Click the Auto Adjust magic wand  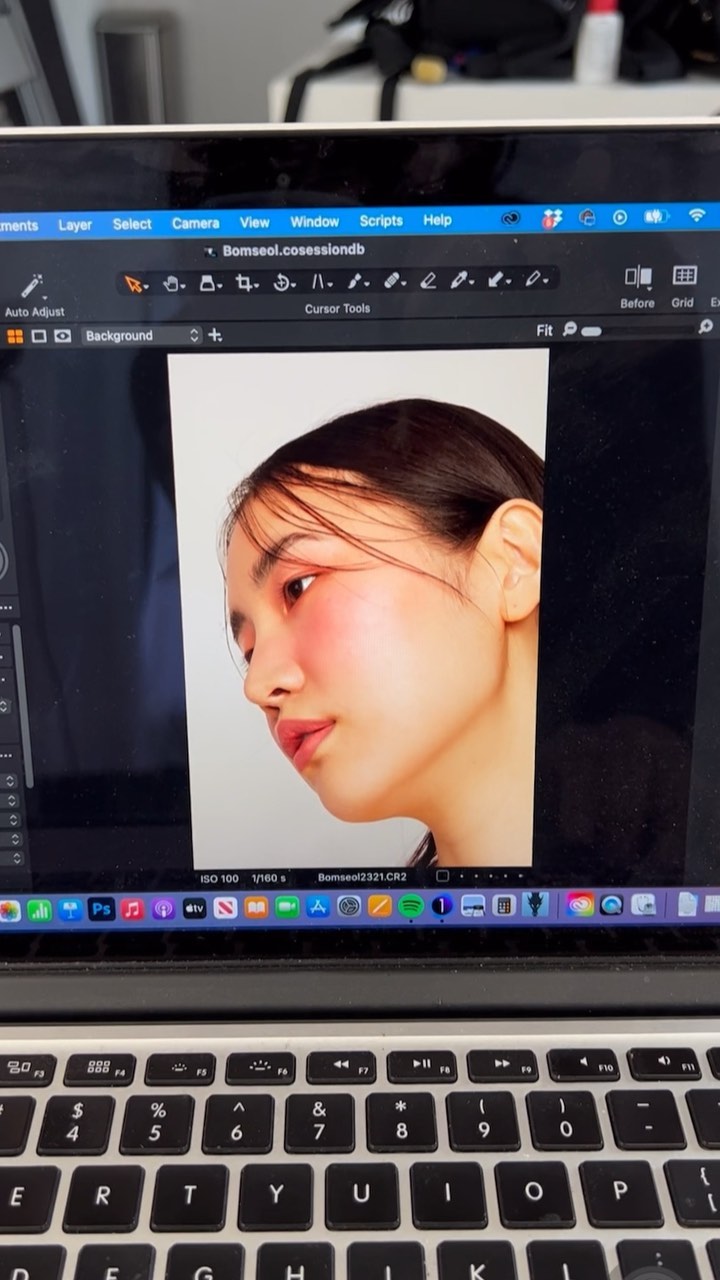tap(32, 288)
